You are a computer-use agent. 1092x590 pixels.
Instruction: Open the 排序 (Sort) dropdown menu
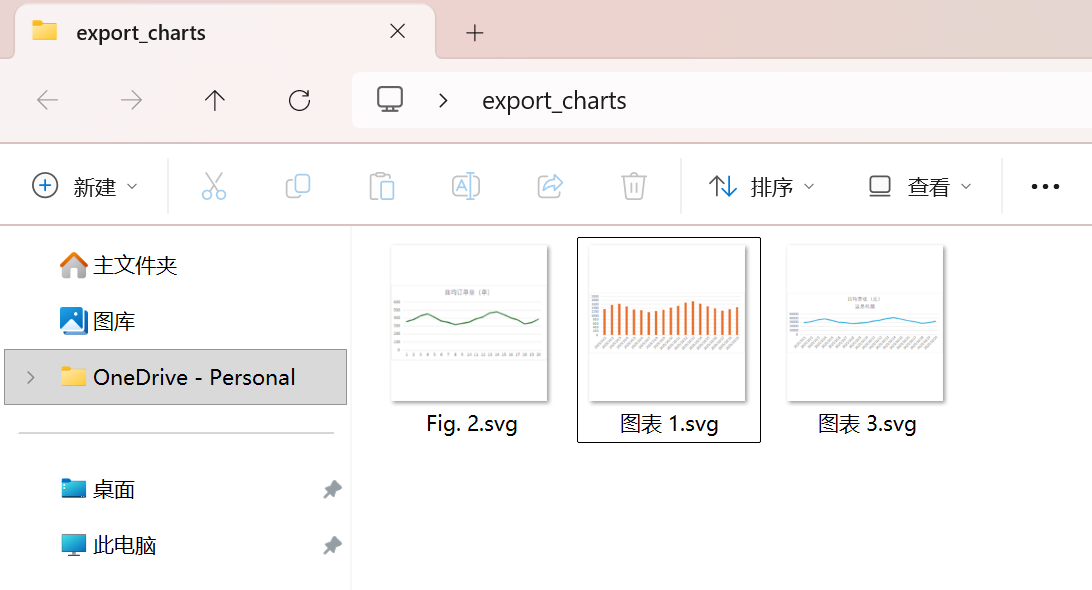762,186
